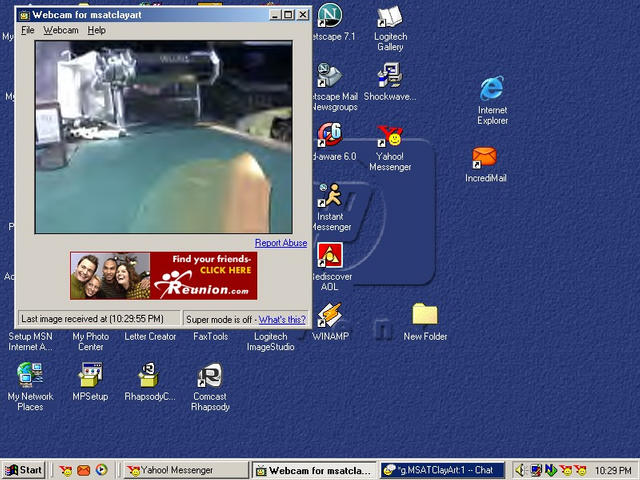Select the Letter Creator desktop label
Image resolution: width=640 pixels, height=480 pixels.
[x=150, y=337]
